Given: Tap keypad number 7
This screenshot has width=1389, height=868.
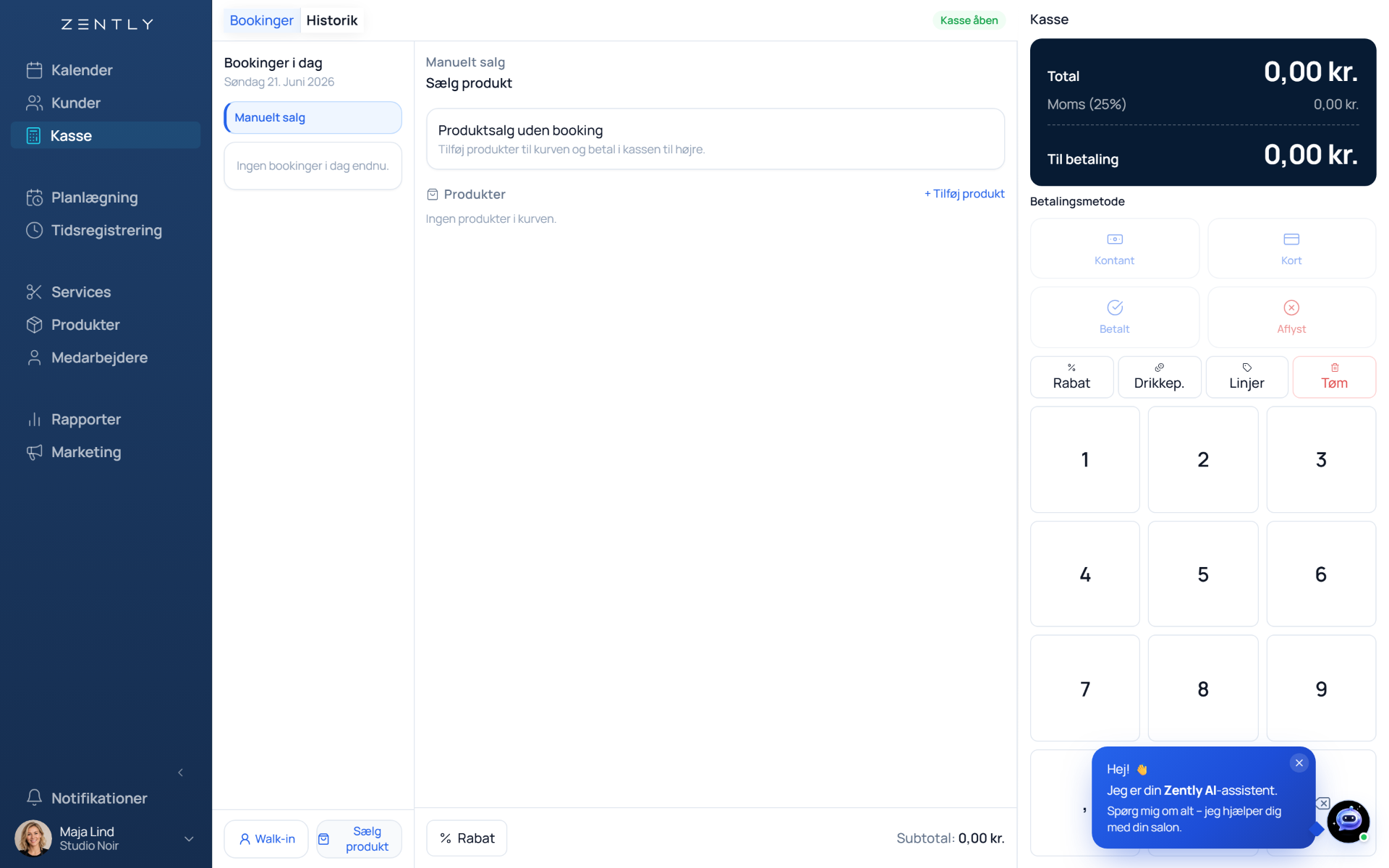Looking at the screenshot, I should (x=1084, y=689).
